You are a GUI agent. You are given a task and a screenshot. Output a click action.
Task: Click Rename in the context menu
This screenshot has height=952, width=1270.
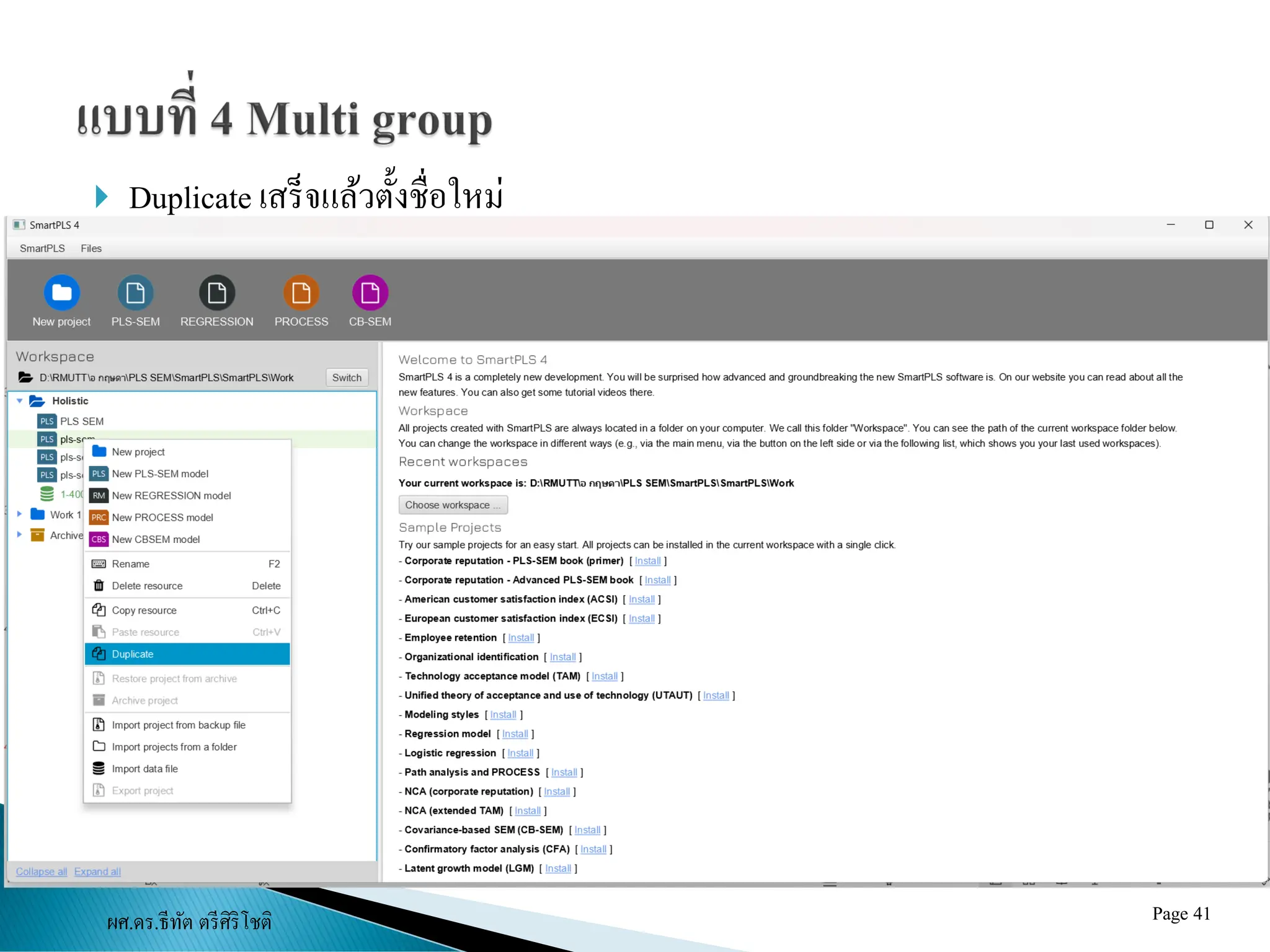[x=130, y=564]
